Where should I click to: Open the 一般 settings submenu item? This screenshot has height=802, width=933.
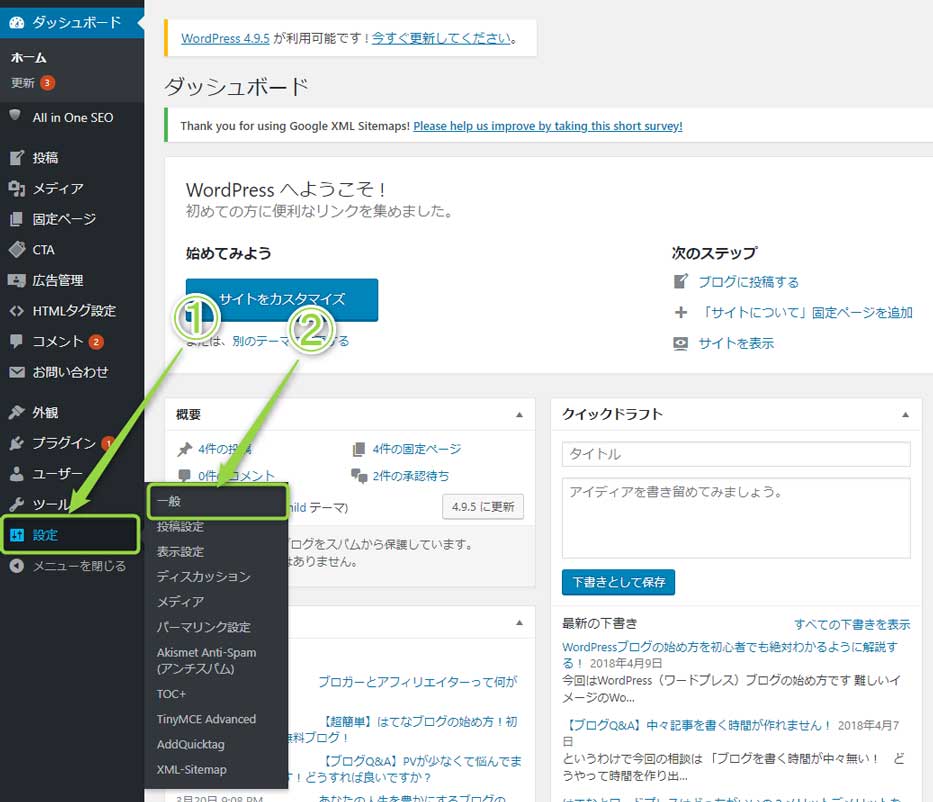[217, 502]
